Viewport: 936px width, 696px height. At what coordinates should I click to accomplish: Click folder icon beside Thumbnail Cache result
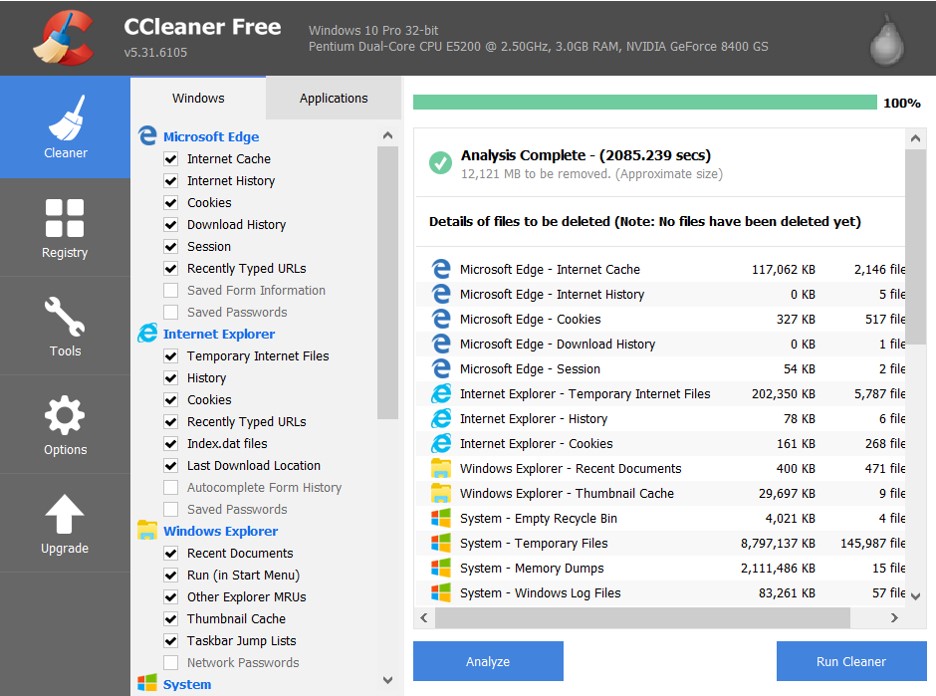pyautogui.click(x=441, y=493)
